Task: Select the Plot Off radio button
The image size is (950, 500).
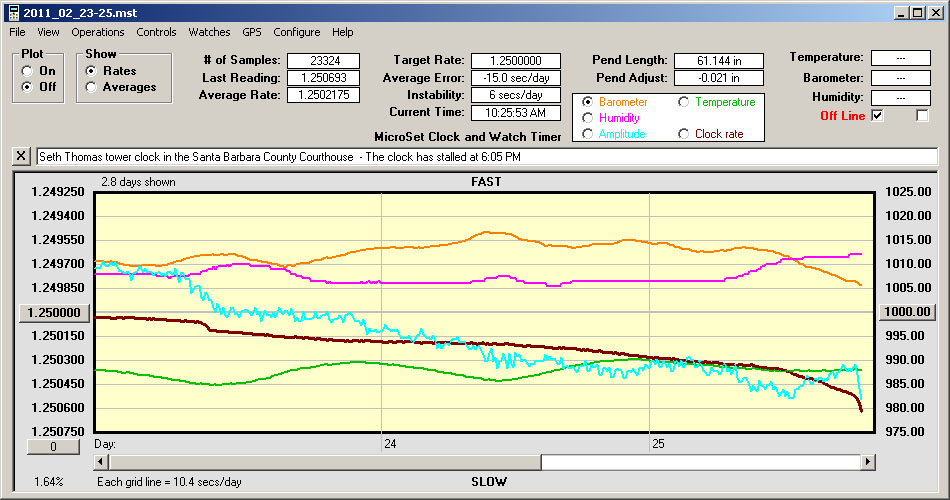Action: (x=27, y=87)
